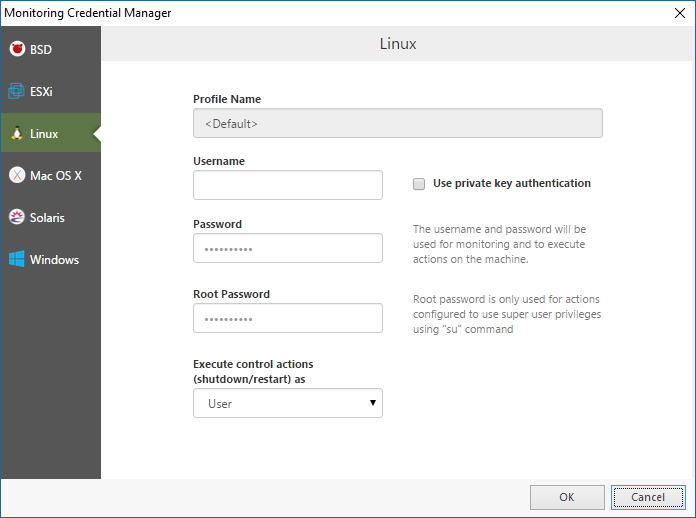The width and height of the screenshot is (696, 518).
Task: Click the 'Use private key authentication' label
Action: pos(512,183)
